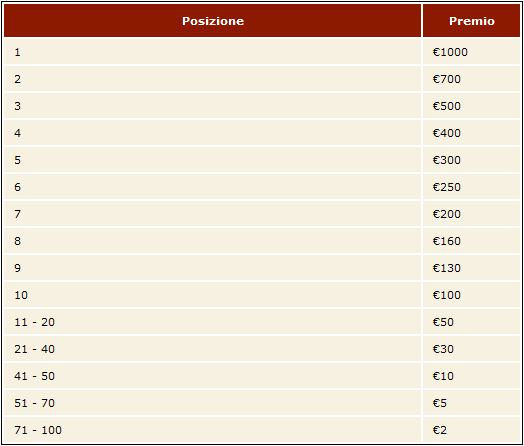Click the Premio column header

472,21
